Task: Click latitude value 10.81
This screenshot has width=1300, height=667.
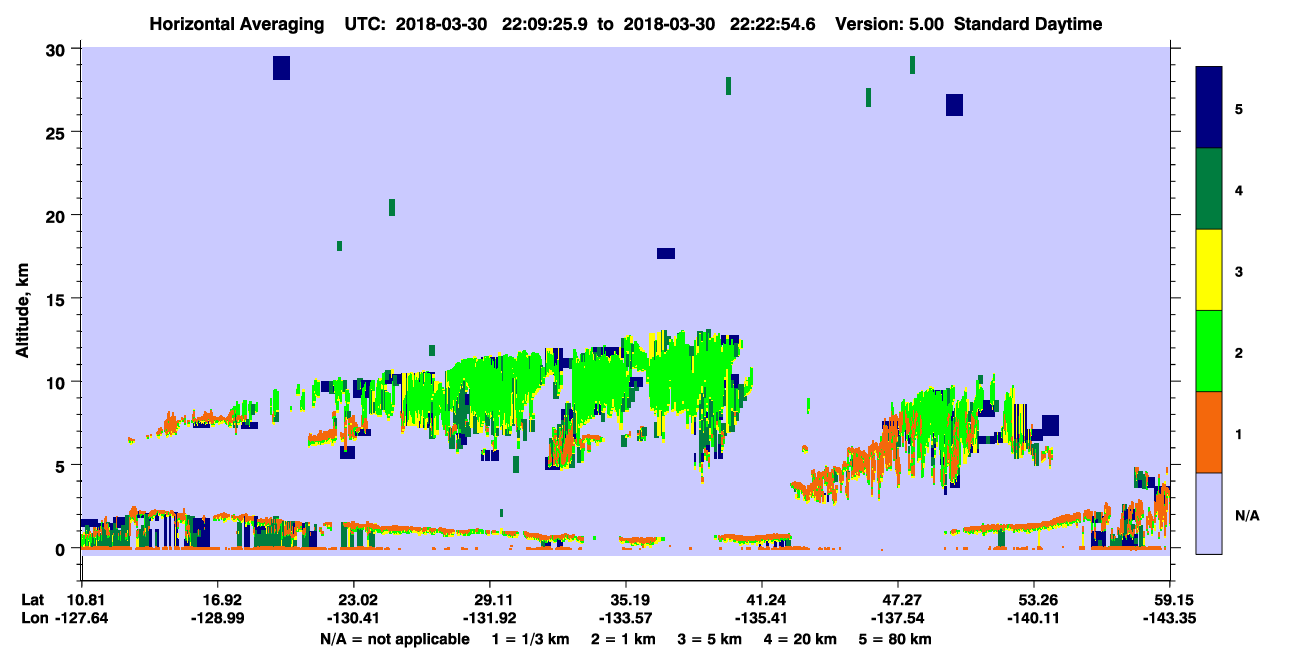Action: (x=81, y=600)
